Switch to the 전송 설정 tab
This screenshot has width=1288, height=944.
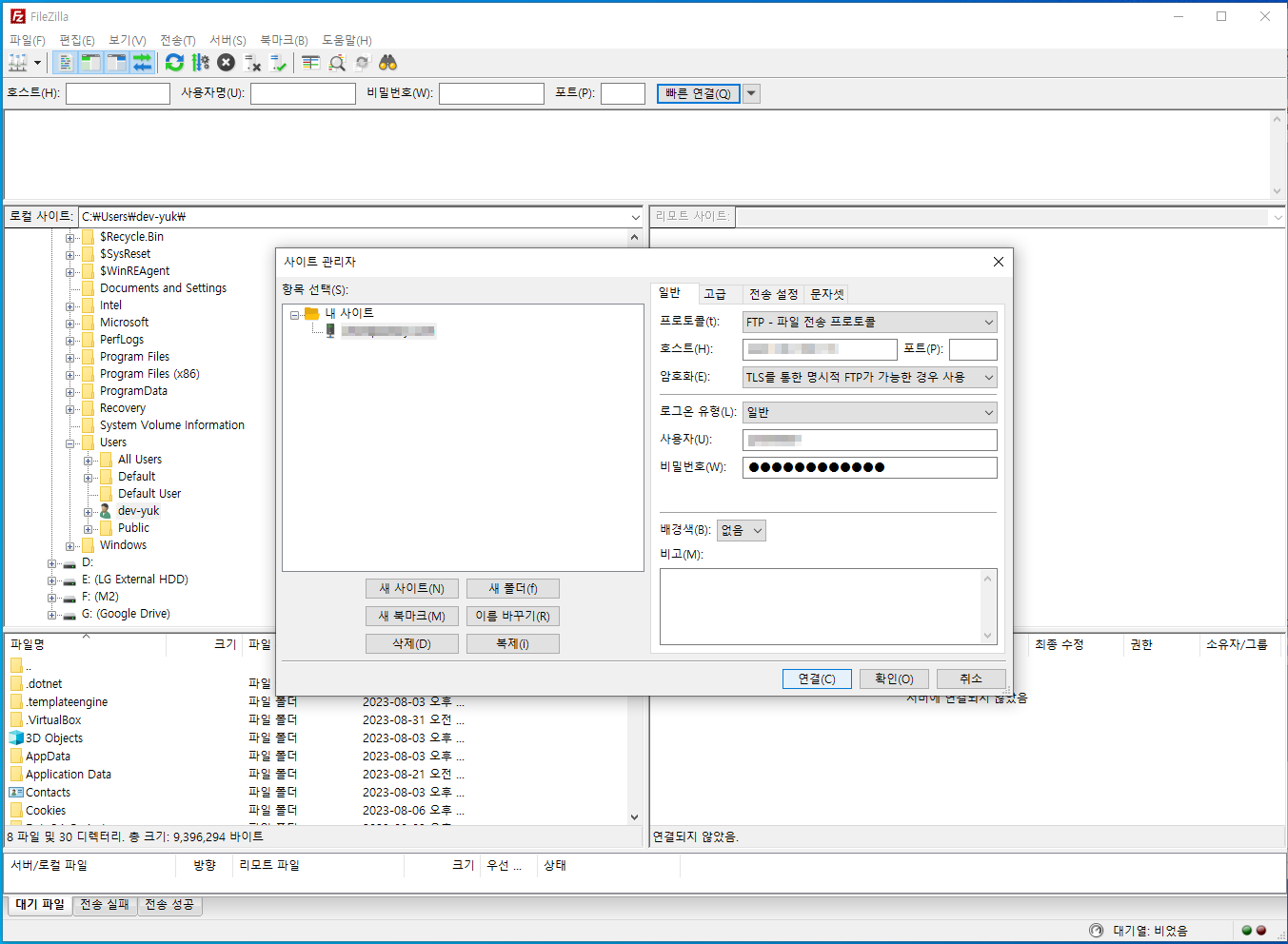[x=773, y=294]
